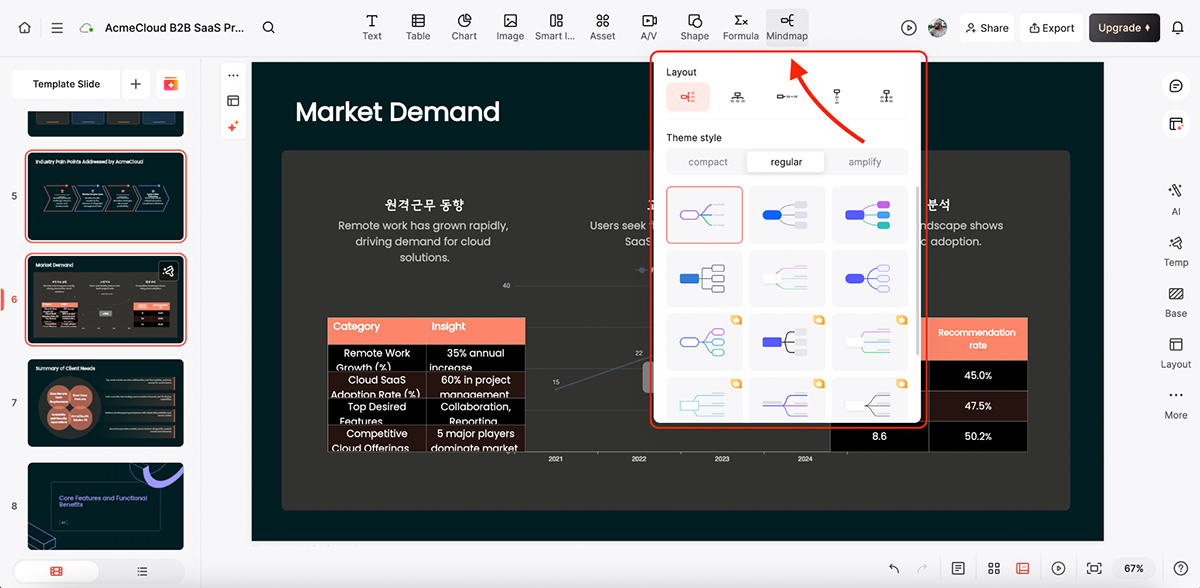
Task: Select slide 7, Summary of Client Needs
Action: [x=105, y=402]
